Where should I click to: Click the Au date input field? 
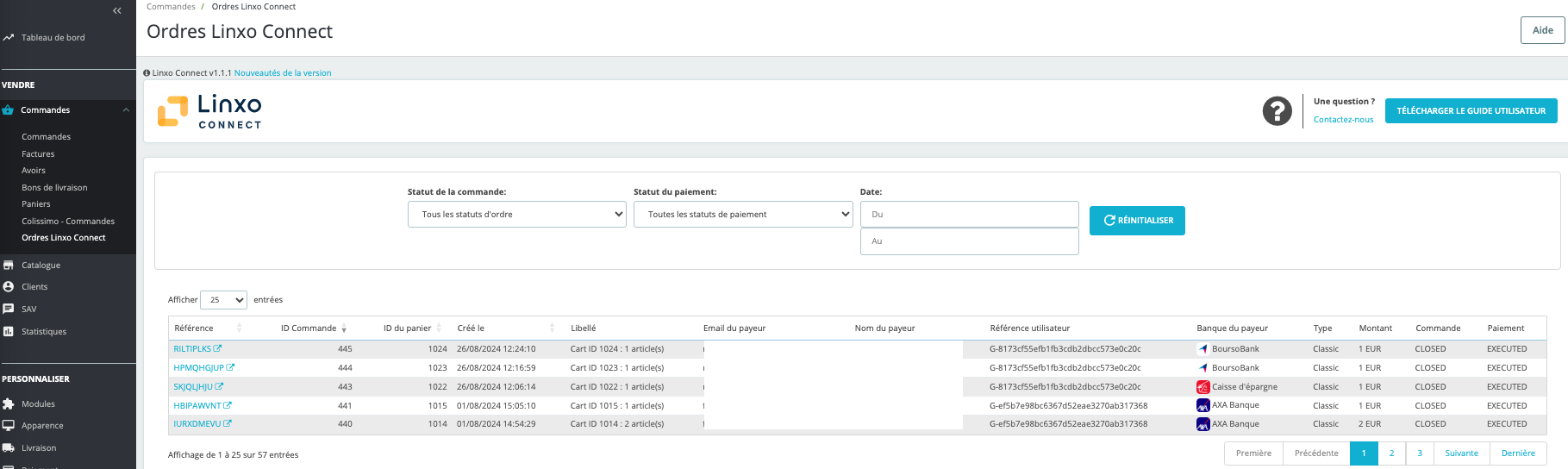[969, 241]
